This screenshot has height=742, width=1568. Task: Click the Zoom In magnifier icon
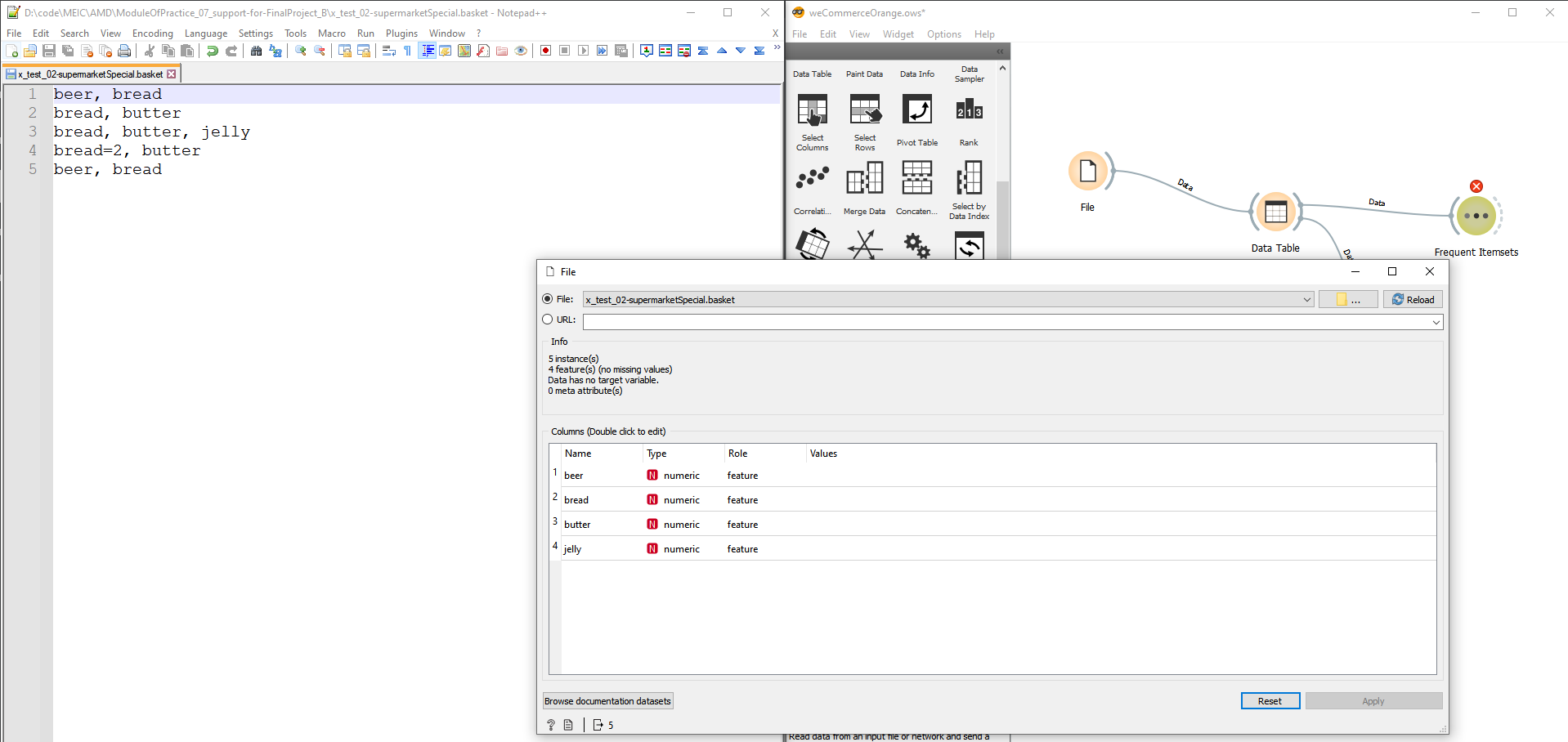(x=301, y=51)
